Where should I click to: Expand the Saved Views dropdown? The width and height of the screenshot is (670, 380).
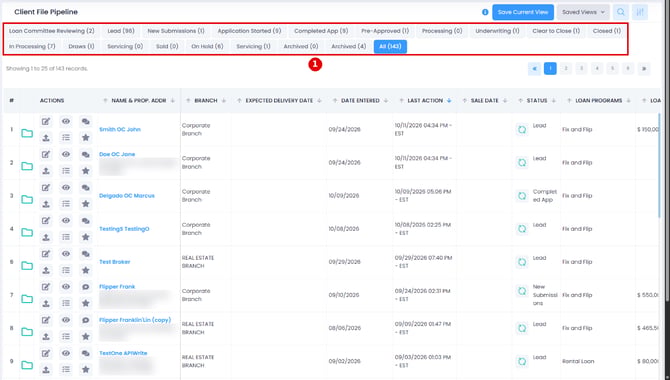[583, 12]
